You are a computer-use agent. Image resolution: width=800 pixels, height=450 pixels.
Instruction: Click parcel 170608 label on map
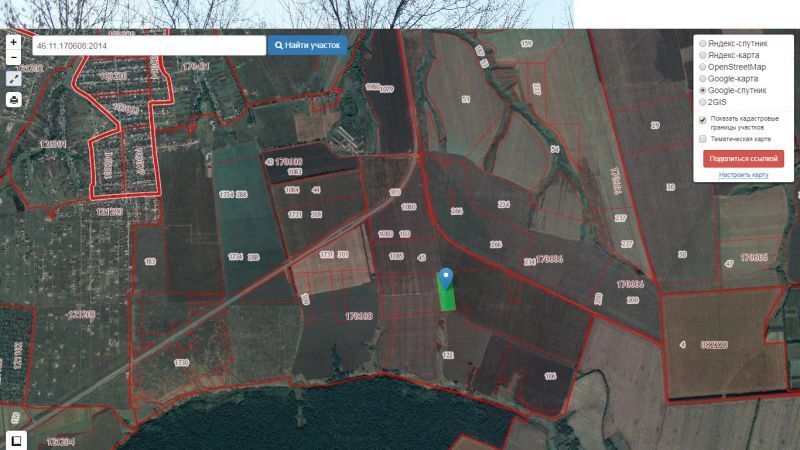tap(359, 315)
